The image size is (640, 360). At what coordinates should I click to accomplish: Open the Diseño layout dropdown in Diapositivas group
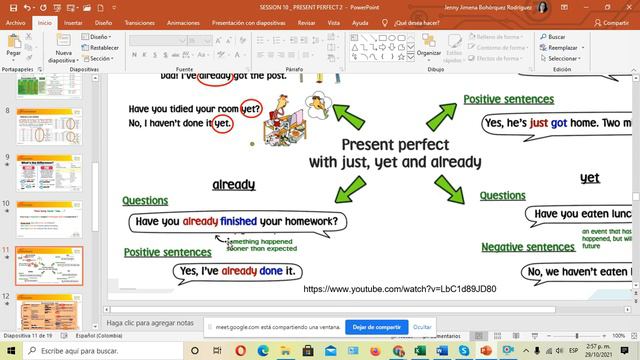pos(97,37)
